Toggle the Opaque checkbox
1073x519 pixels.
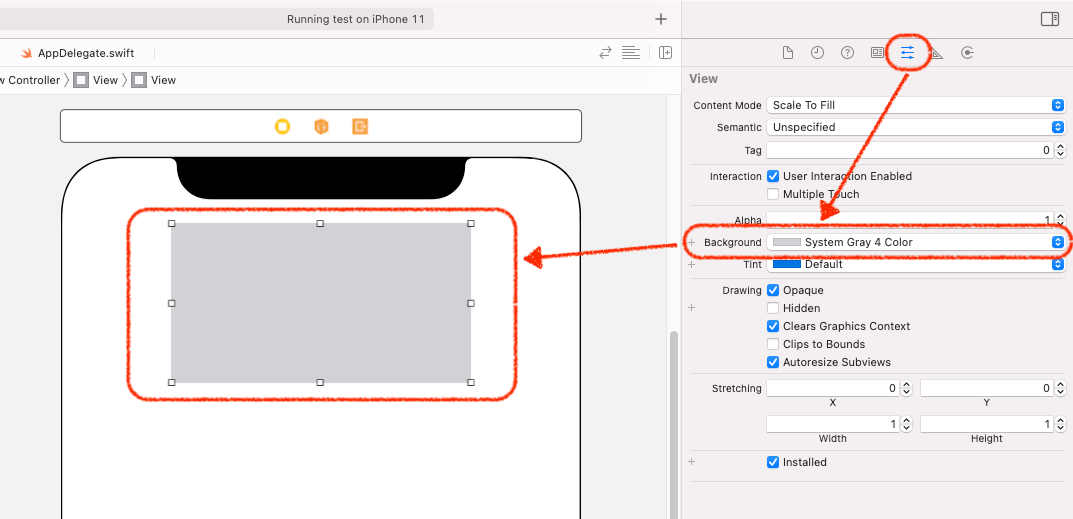click(773, 290)
